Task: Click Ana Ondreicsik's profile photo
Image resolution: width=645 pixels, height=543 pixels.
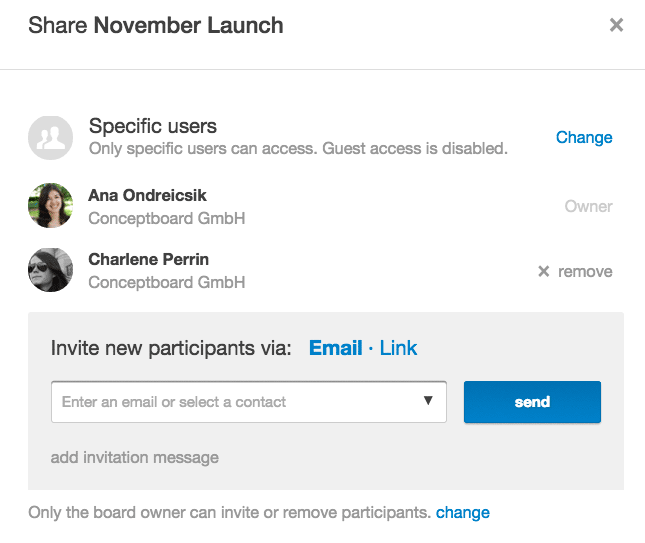Action: pos(51,206)
